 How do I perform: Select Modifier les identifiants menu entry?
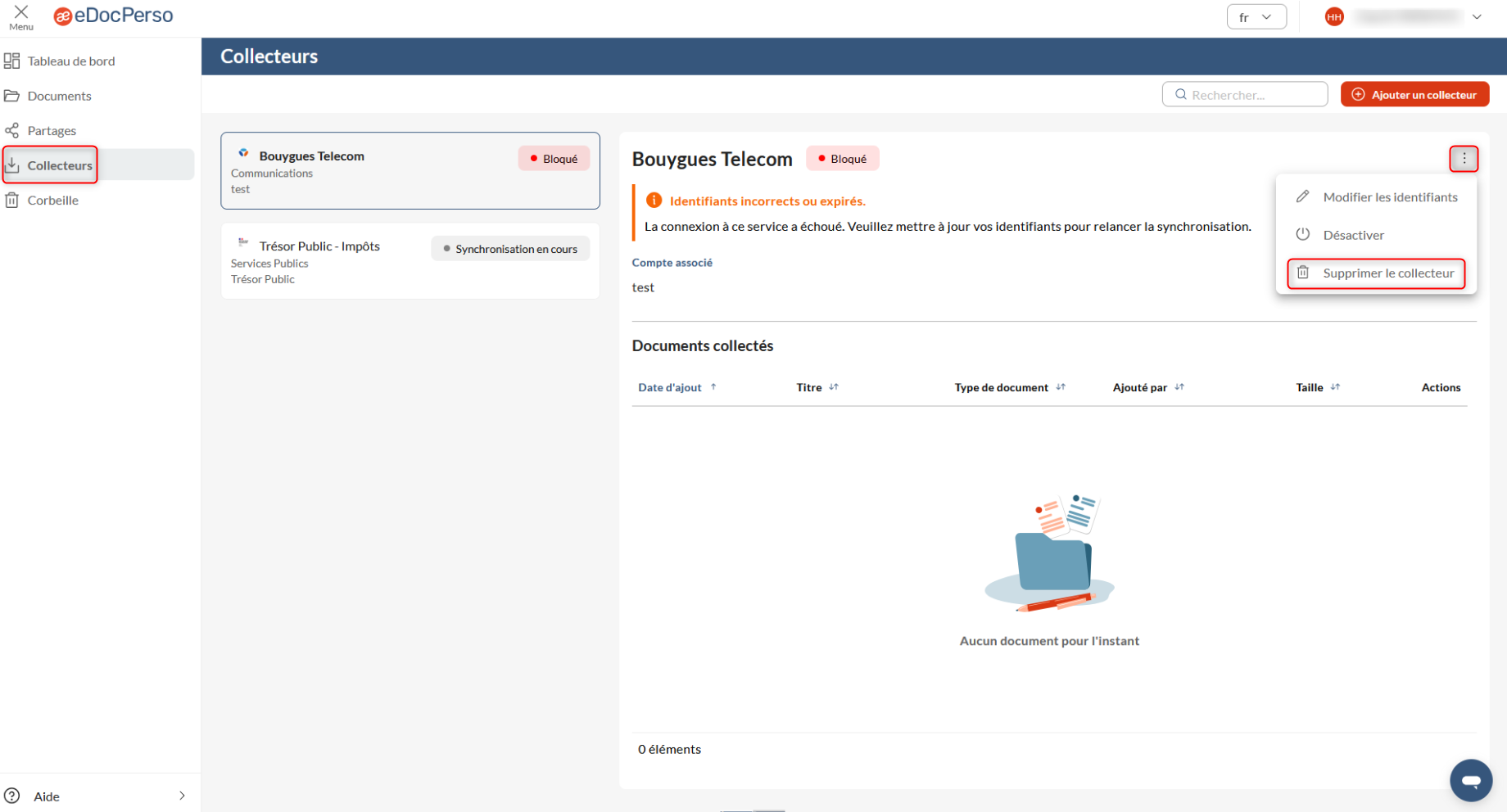coord(1389,197)
